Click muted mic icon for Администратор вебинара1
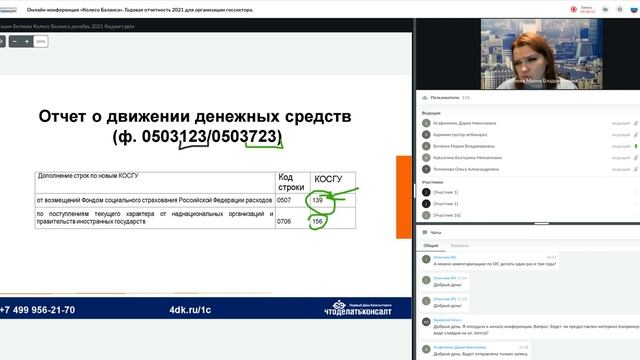The height and width of the screenshot is (360, 640). pyautogui.click(x=636, y=134)
